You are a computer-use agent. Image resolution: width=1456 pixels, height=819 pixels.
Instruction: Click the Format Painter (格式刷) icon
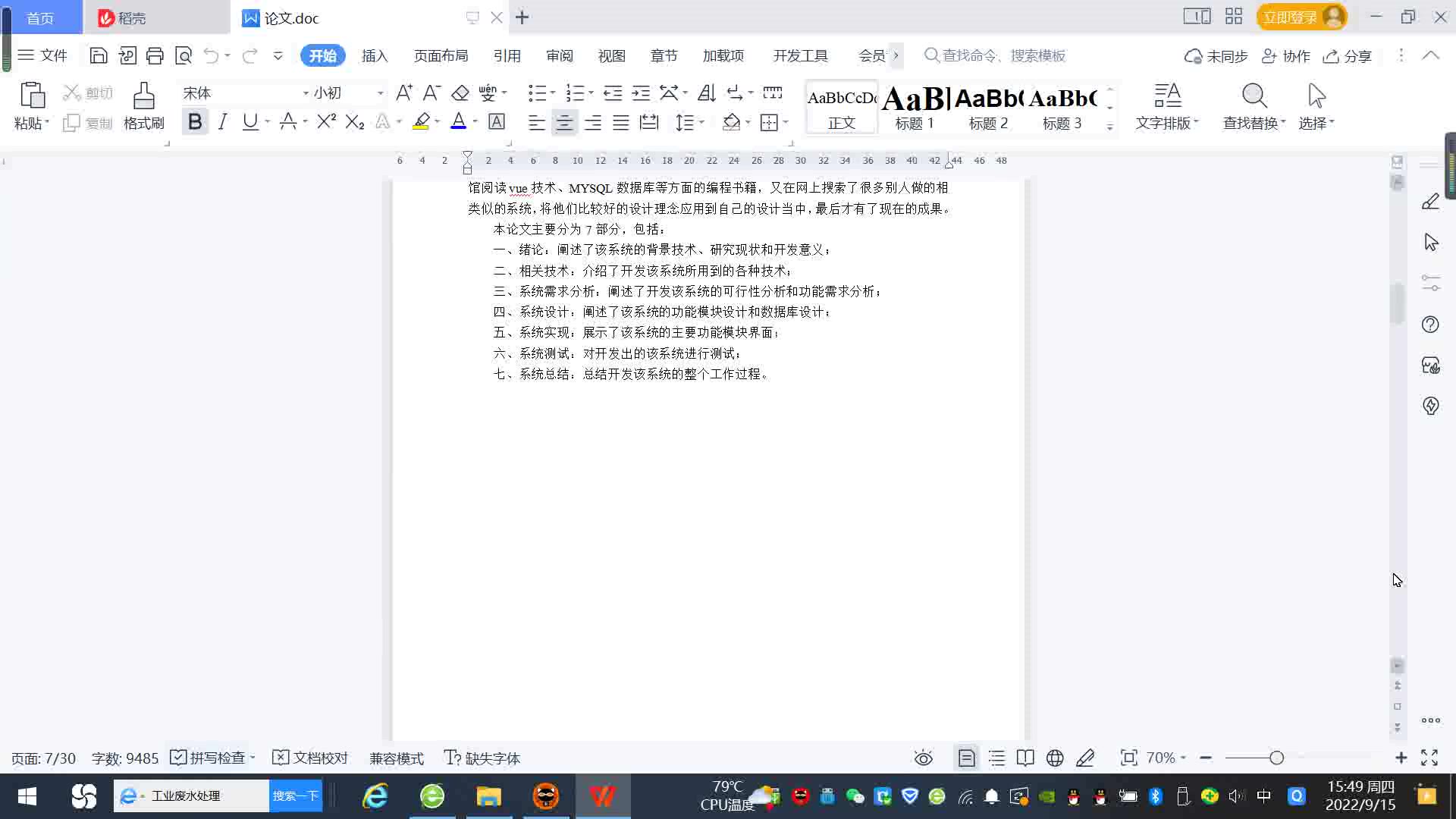coord(143,97)
